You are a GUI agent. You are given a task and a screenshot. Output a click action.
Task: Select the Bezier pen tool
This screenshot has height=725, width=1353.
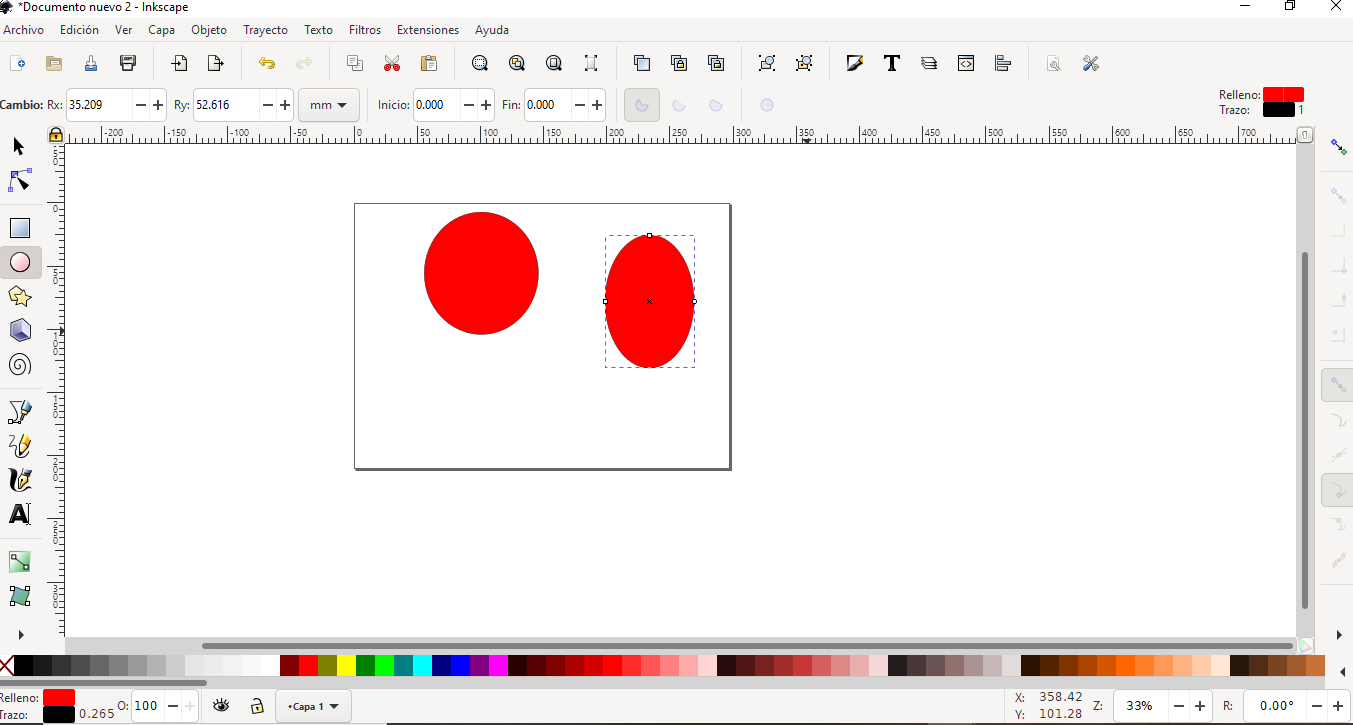pos(19,411)
